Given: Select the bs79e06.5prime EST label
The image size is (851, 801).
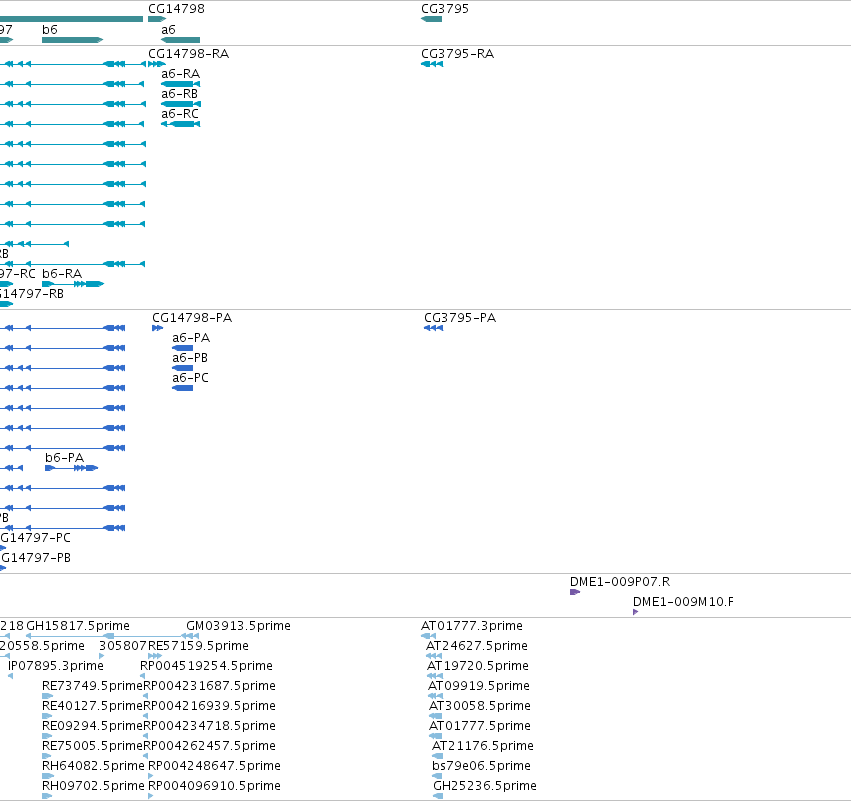Looking at the screenshot, I should click(x=481, y=767).
